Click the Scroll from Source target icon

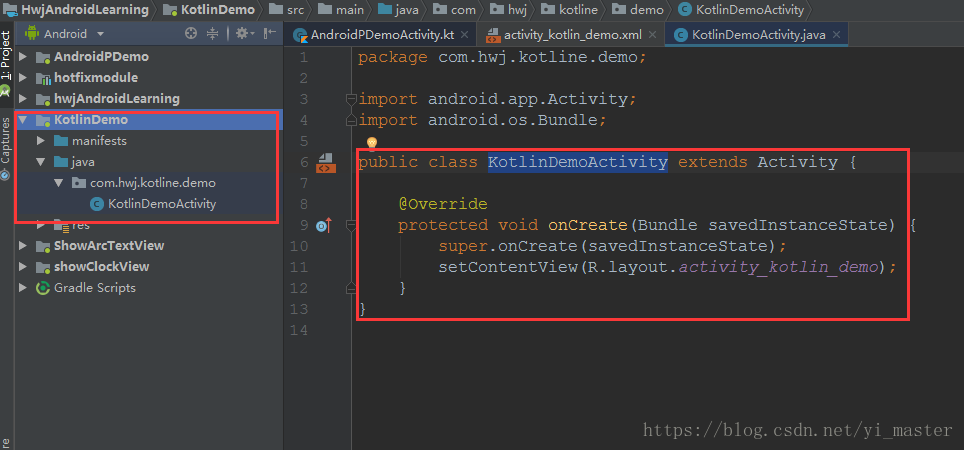(x=191, y=34)
